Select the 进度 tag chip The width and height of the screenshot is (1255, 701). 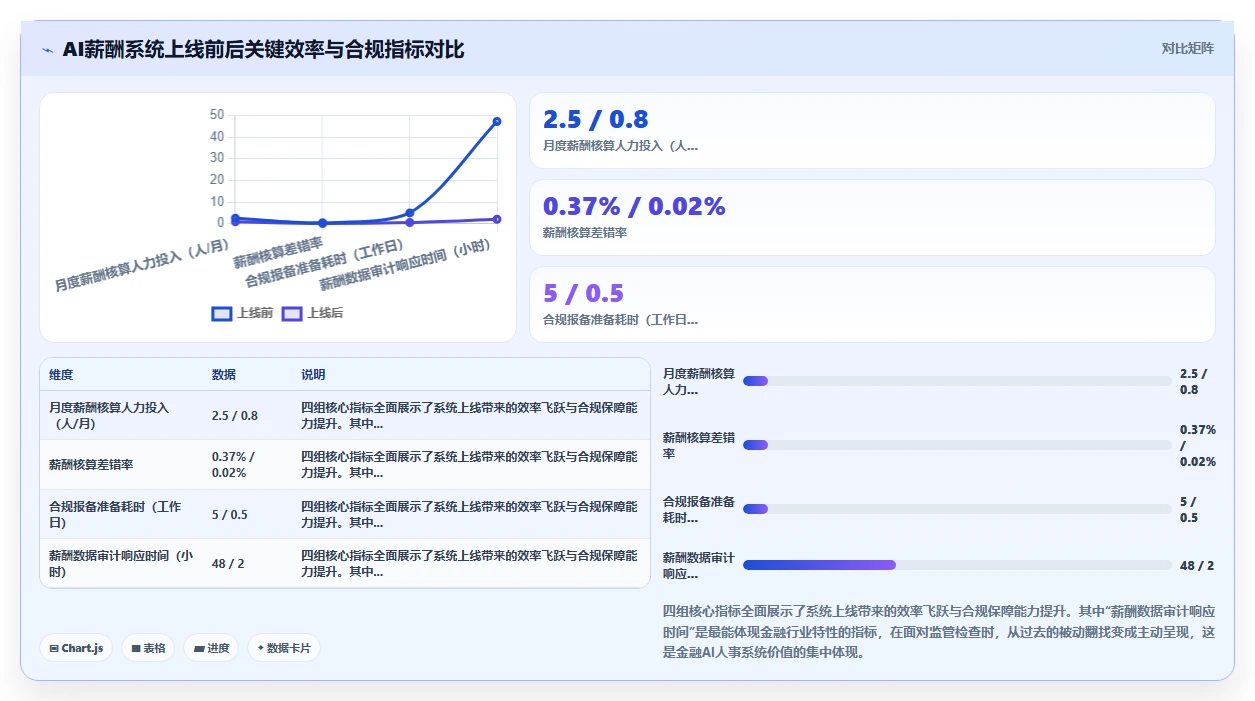[x=211, y=648]
